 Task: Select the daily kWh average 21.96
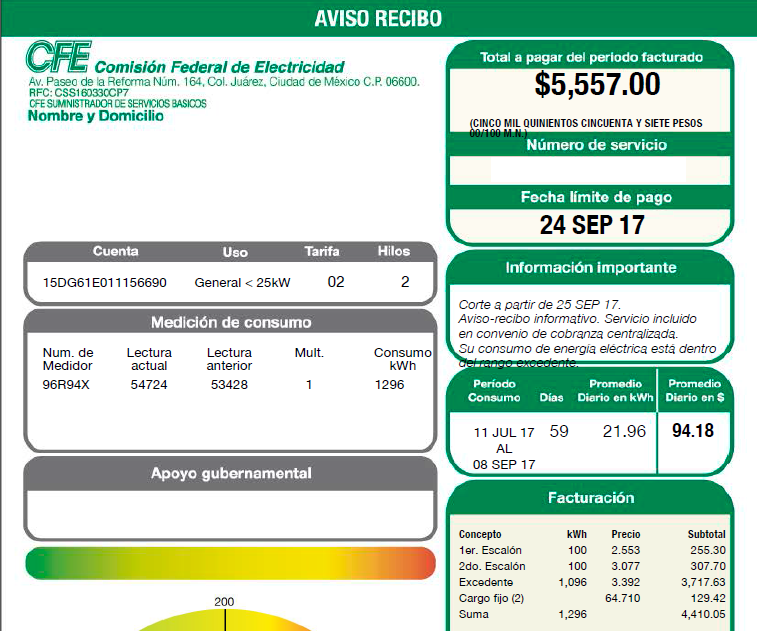pyautogui.click(x=624, y=431)
